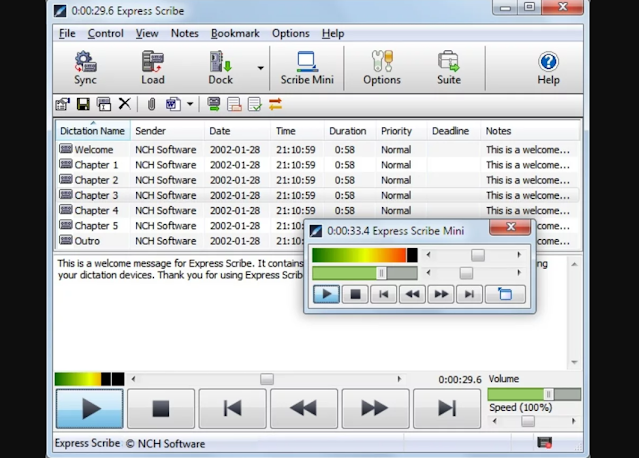639x458 pixels.
Task: Click the main window Speed slider thumb
Action: click(528, 421)
